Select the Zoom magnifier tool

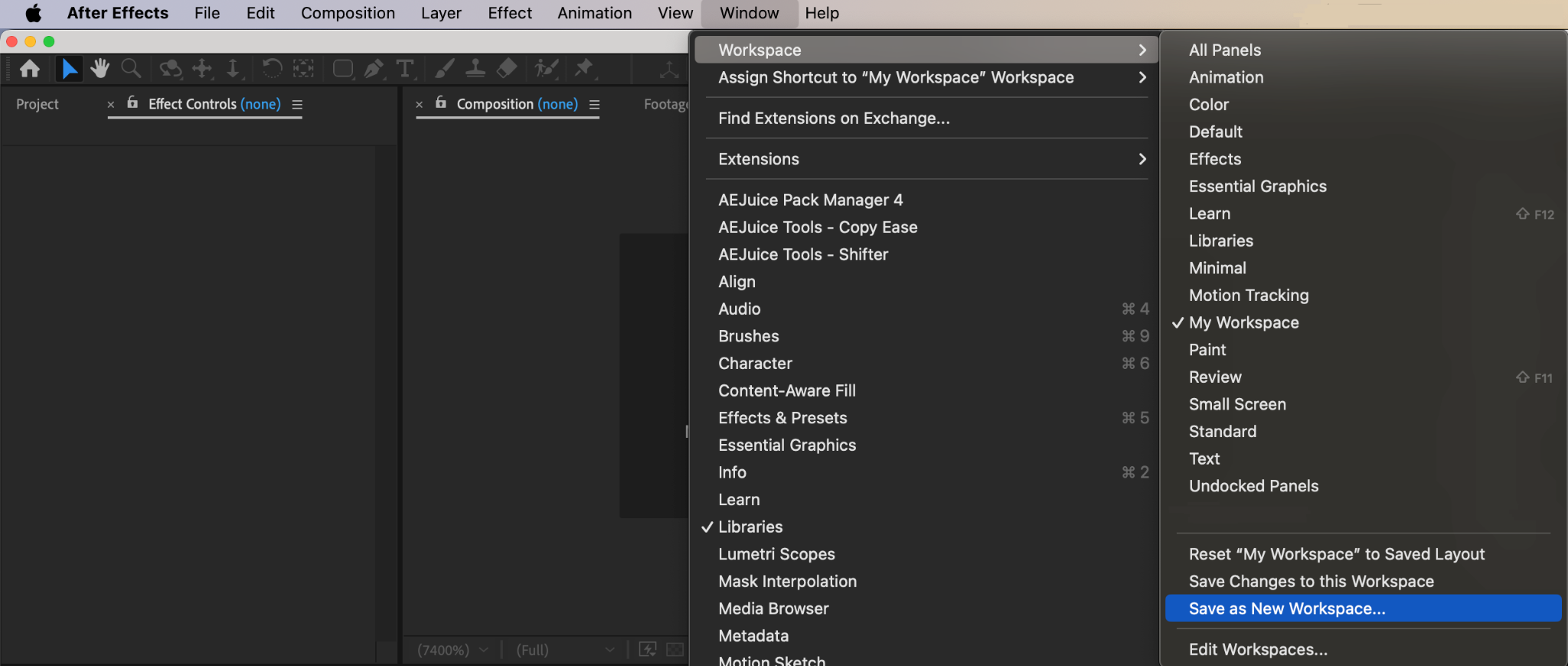pyautogui.click(x=131, y=69)
